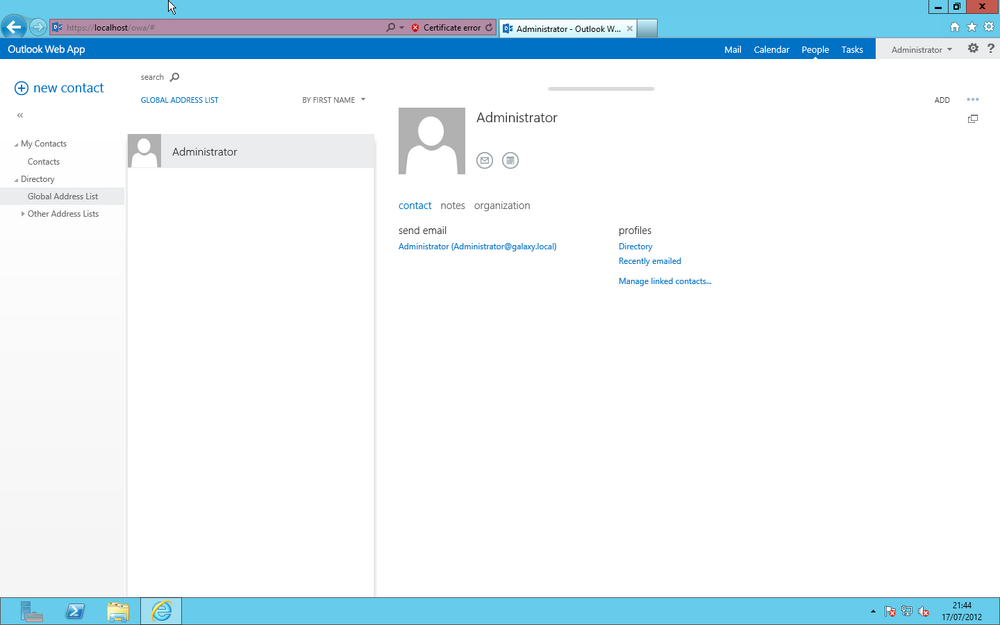
Task: Select the contact tab
Action: [415, 205]
